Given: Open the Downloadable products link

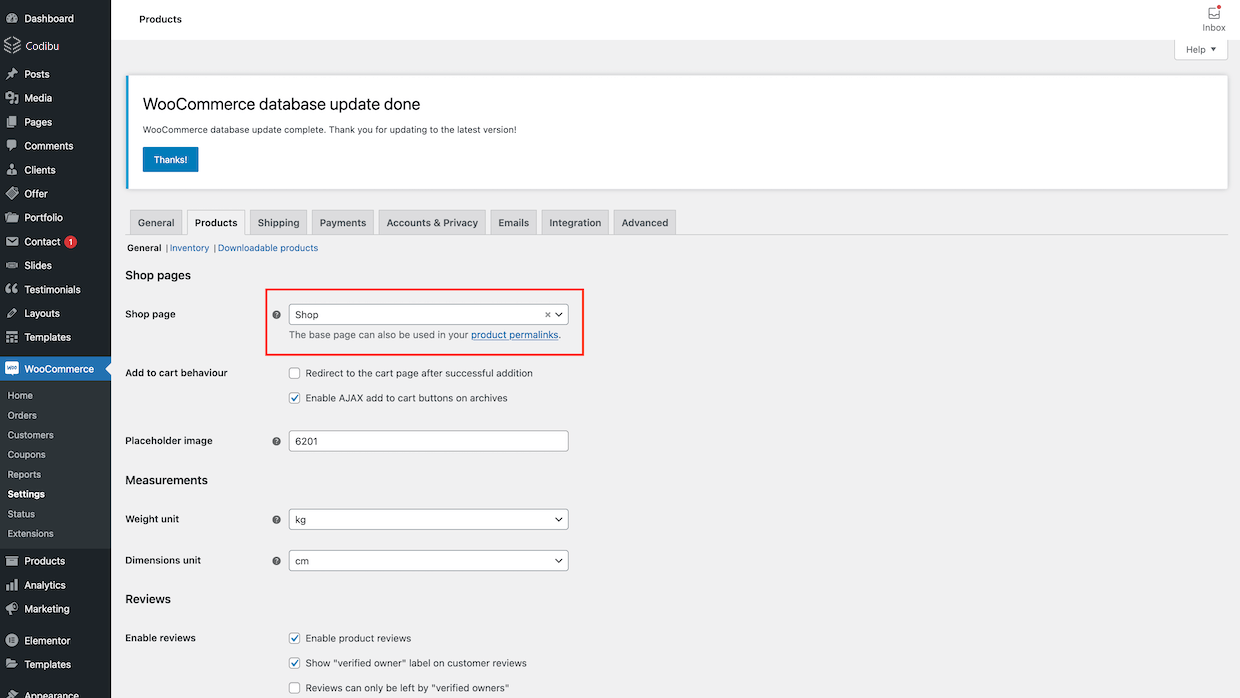Looking at the screenshot, I should pyautogui.click(x=268, y=248).
